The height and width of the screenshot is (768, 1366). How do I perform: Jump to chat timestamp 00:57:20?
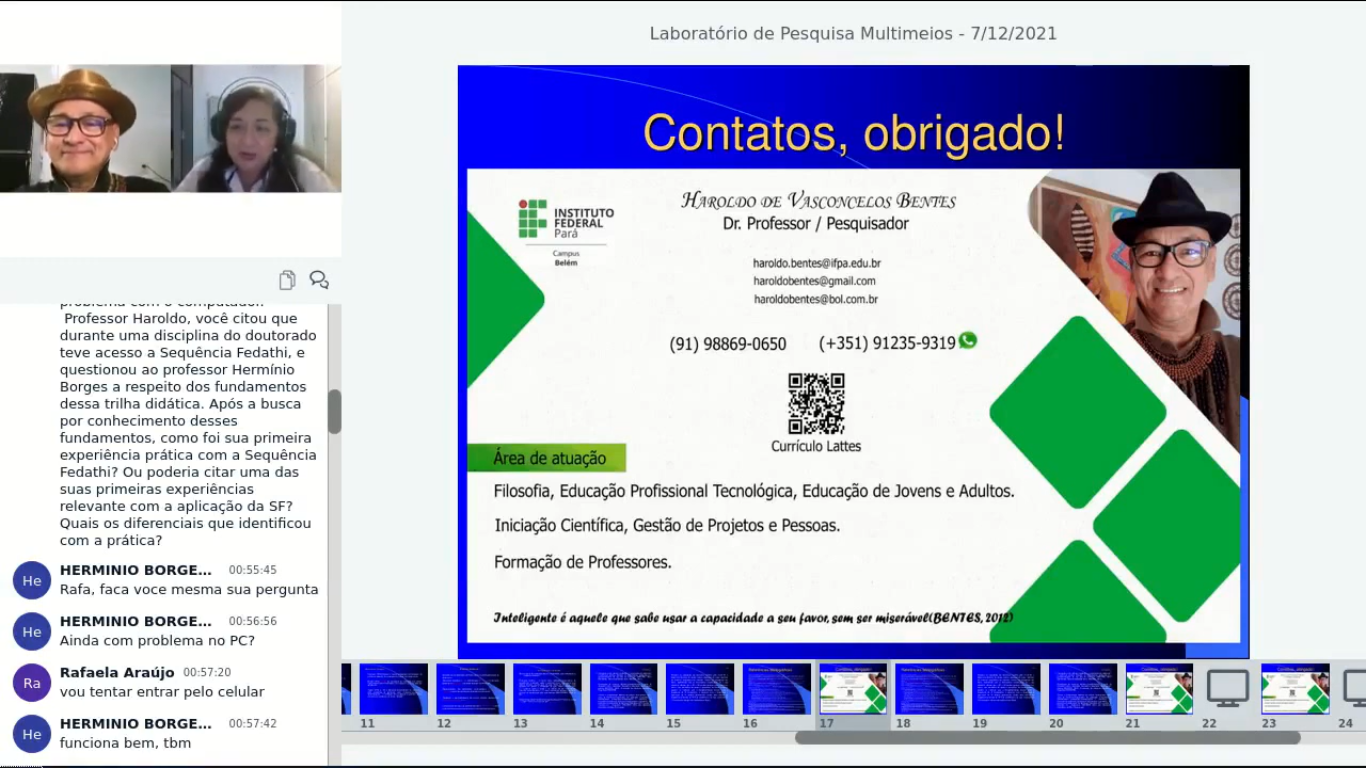point(207,673)
